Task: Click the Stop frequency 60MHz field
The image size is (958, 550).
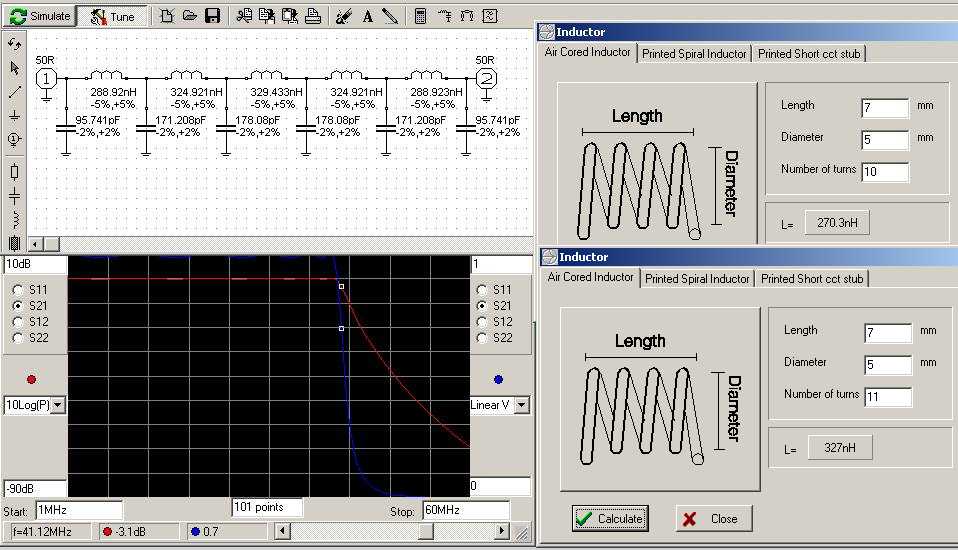Action: (465, 511)
